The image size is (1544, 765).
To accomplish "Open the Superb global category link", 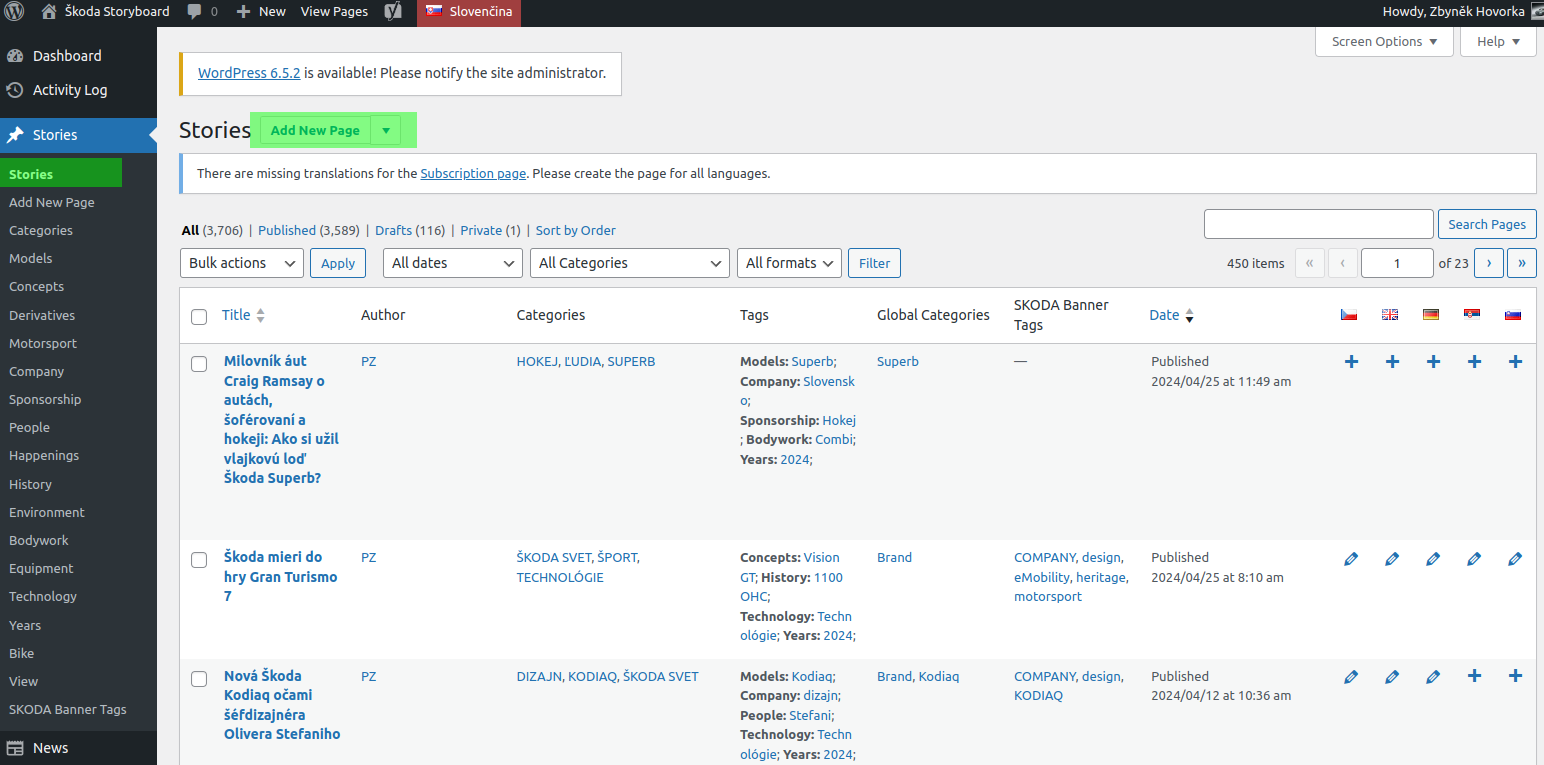I will pos(898,361).
